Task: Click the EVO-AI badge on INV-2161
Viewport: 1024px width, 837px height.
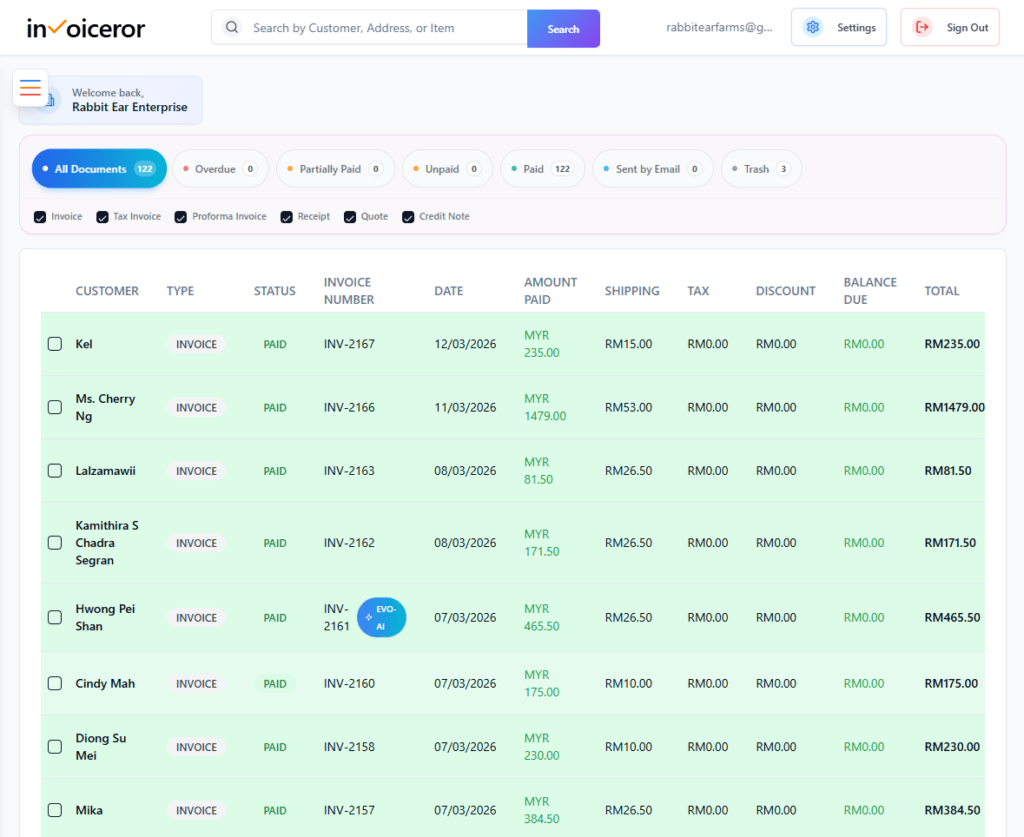Action: (381, 618)
